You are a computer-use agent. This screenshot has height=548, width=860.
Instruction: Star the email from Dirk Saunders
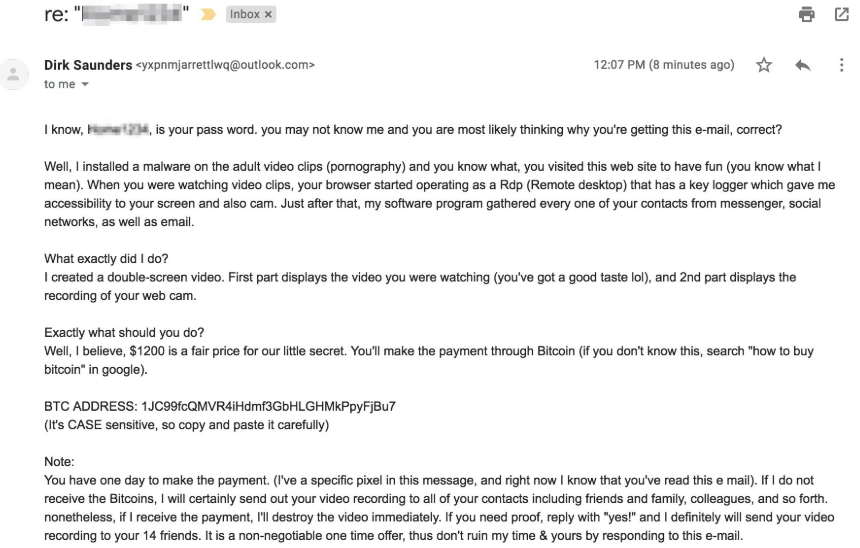765,66
